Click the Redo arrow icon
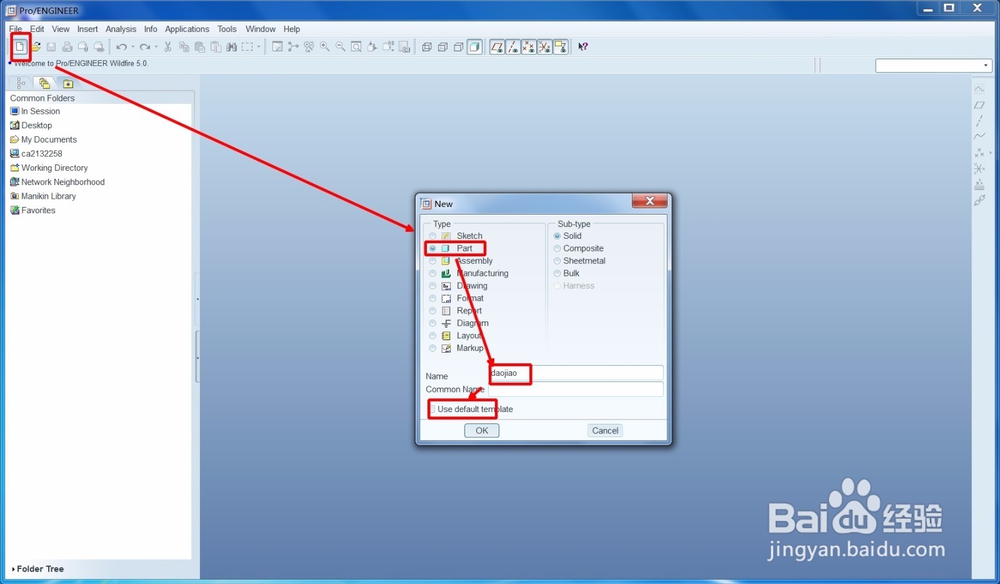1000x584 pixels. point(145,47)
